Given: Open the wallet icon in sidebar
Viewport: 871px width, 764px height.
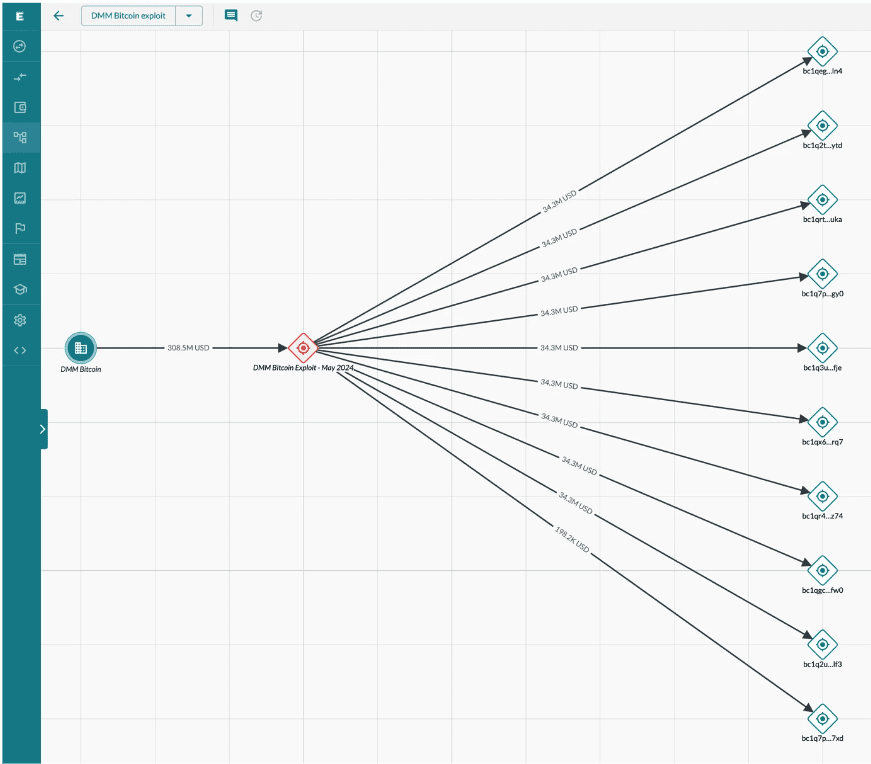Looking at the screenshot, I should click(20, 107).
